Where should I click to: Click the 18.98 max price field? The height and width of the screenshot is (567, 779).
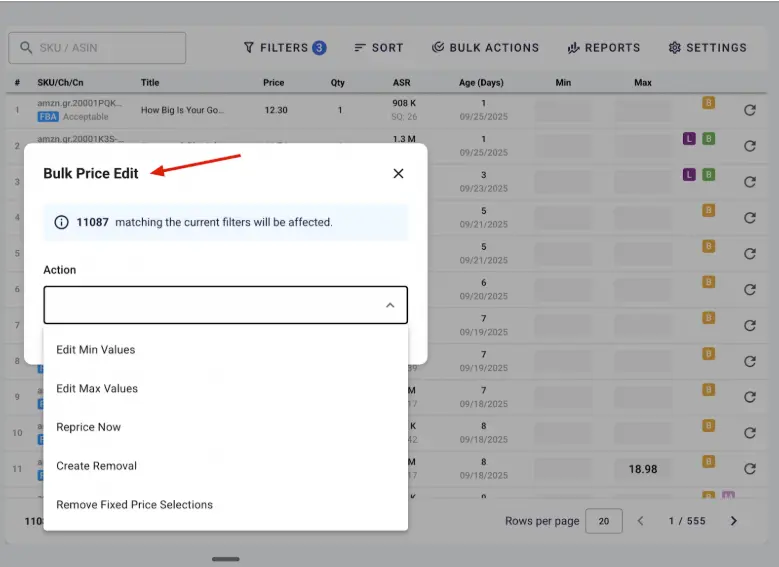click(x=643, y=469)
